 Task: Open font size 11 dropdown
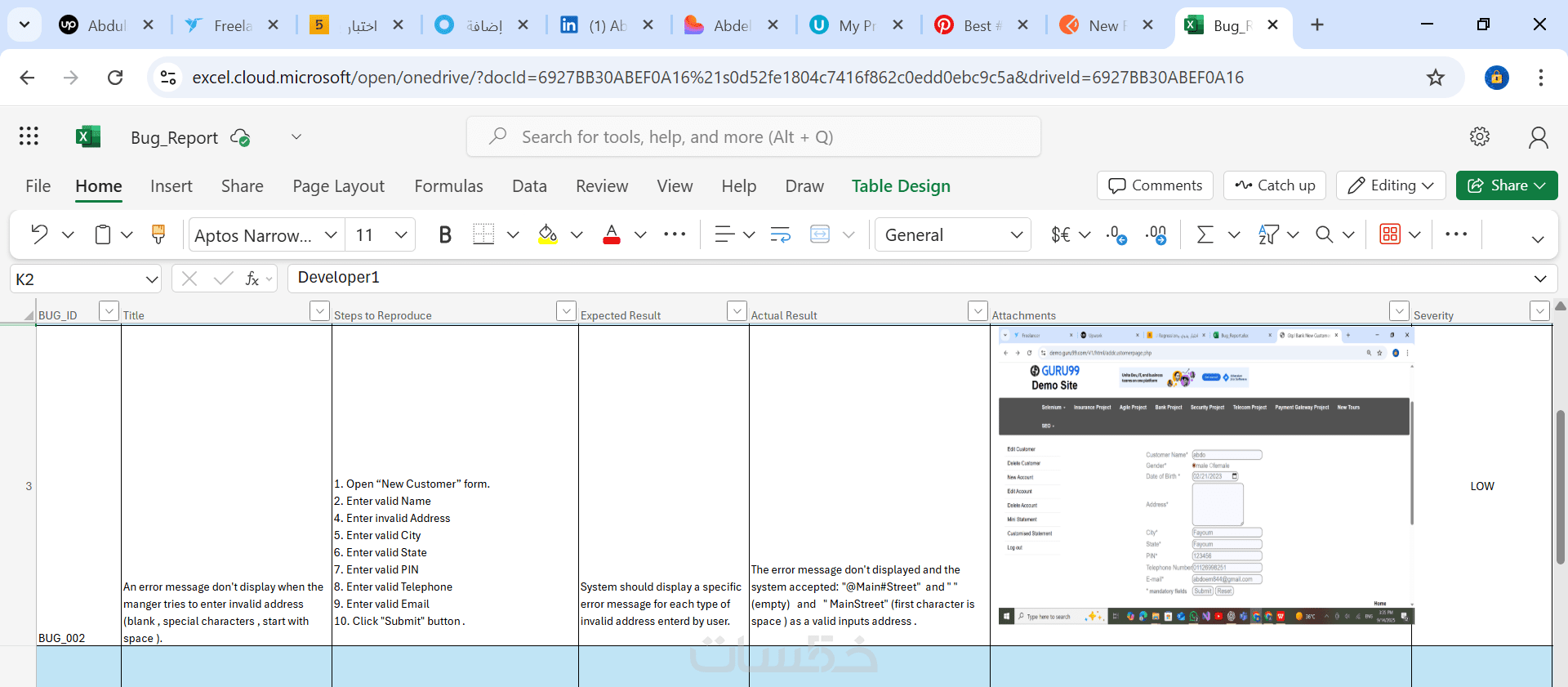click(401, 235)
